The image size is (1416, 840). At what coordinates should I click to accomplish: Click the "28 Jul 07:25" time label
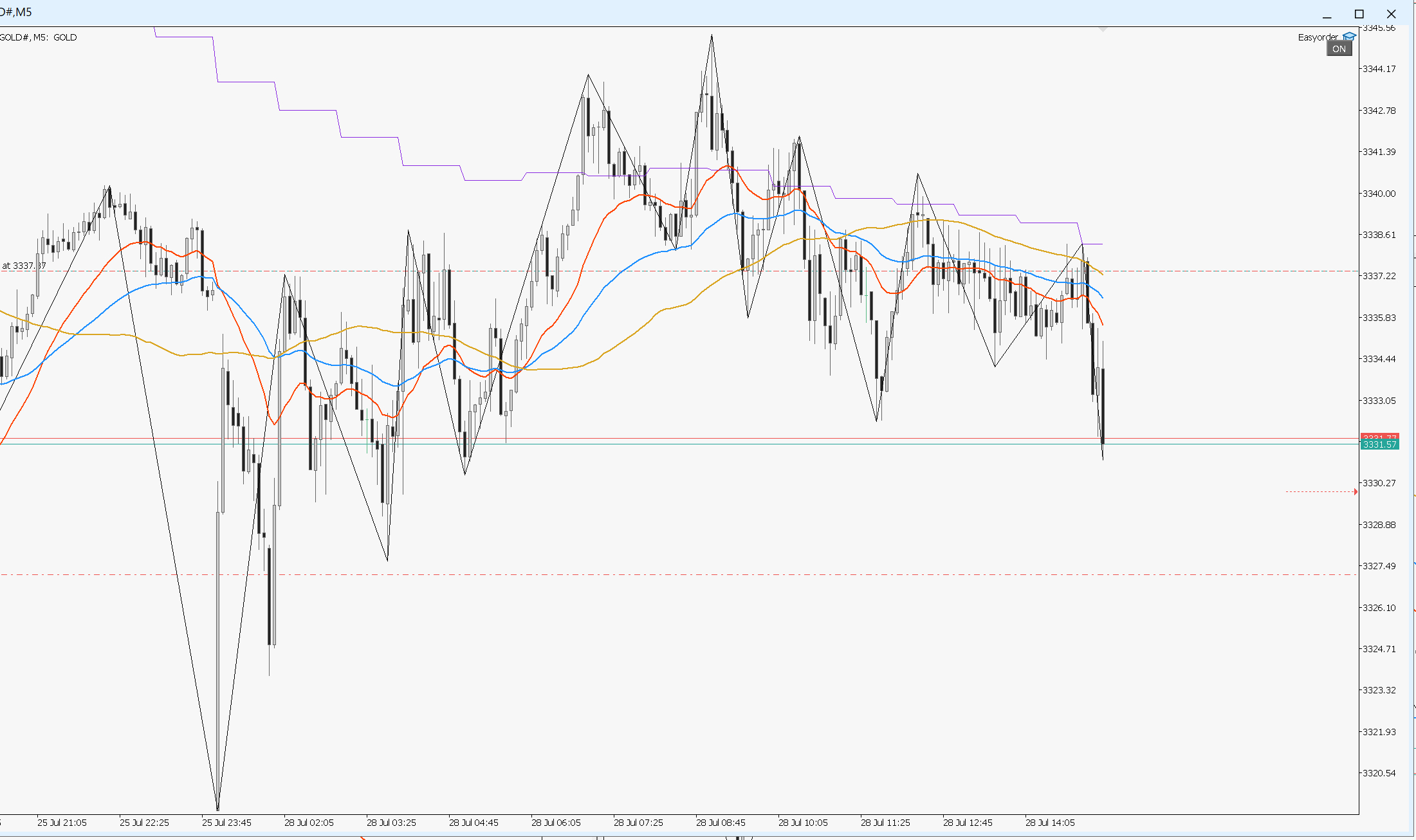(x=638, y=823)
